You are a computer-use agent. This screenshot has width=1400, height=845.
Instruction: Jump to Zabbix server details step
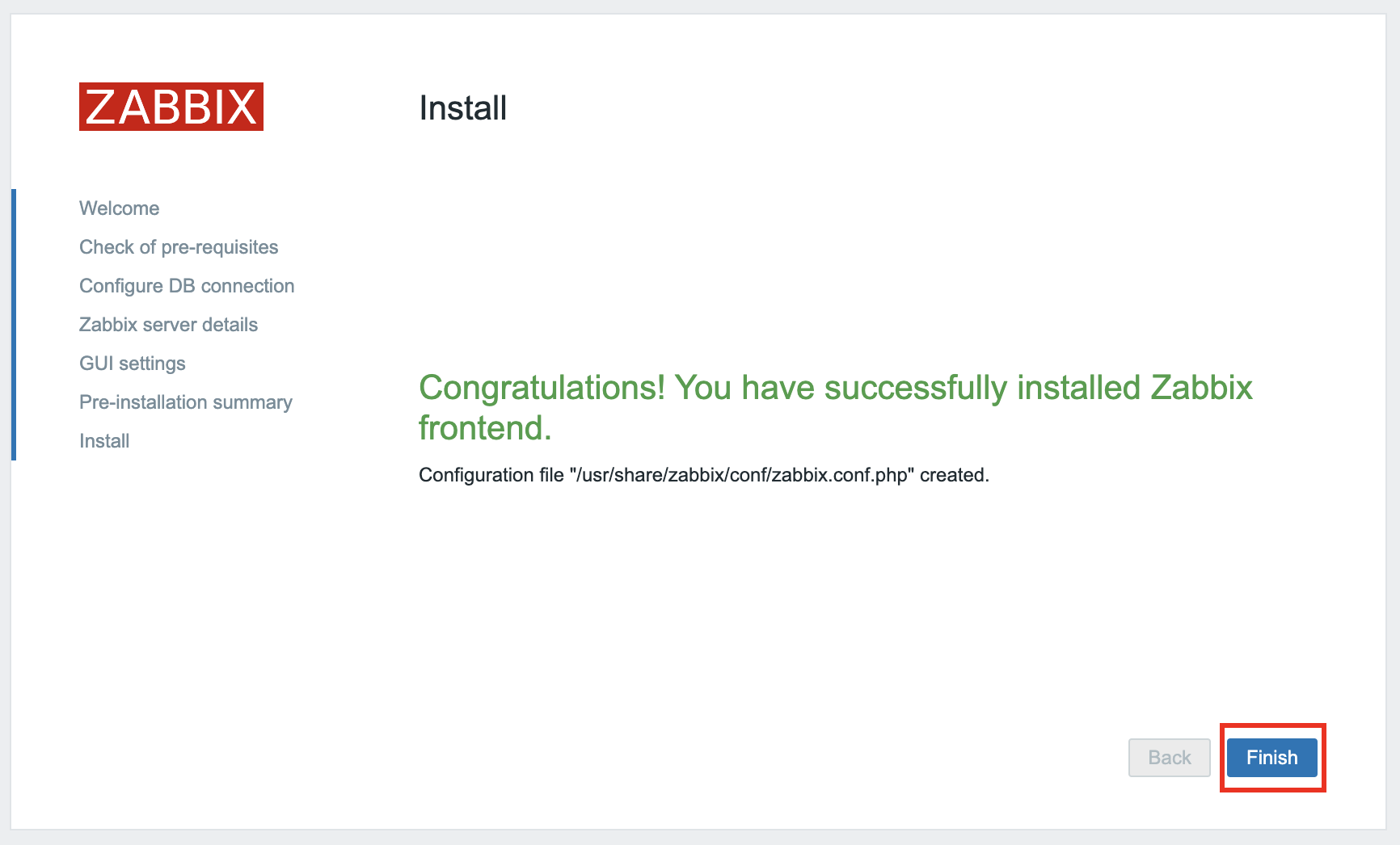pos(168,325)
